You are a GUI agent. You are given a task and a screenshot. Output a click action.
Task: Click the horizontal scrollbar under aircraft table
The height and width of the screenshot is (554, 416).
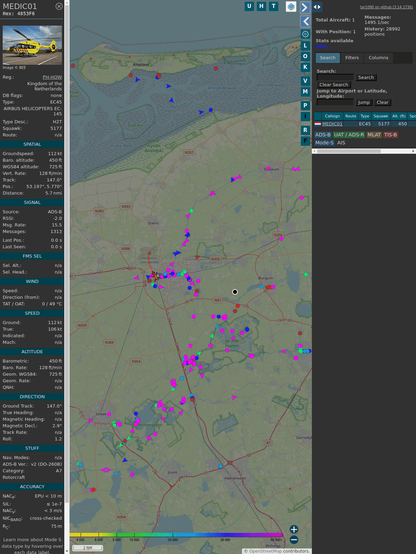[x=364, y=151]
